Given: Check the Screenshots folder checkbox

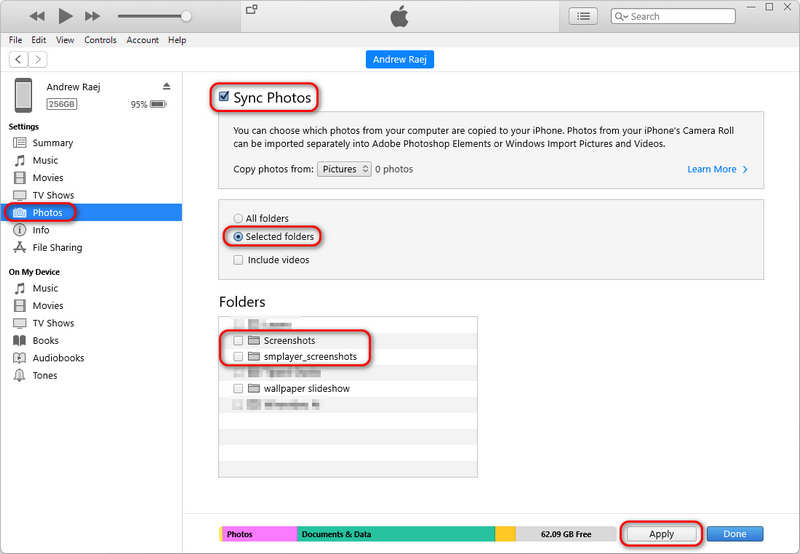Looking at the screenshot, I should click(x=238, y=340).
